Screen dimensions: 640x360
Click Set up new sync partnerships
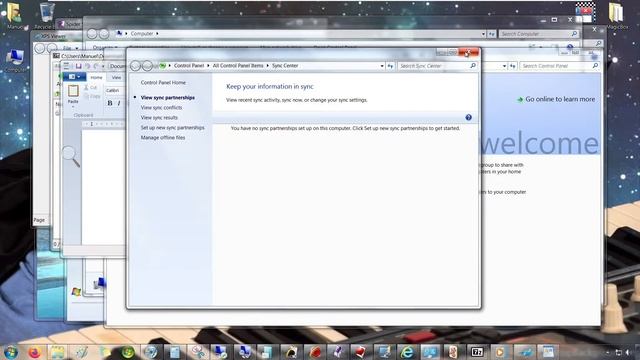172,128
